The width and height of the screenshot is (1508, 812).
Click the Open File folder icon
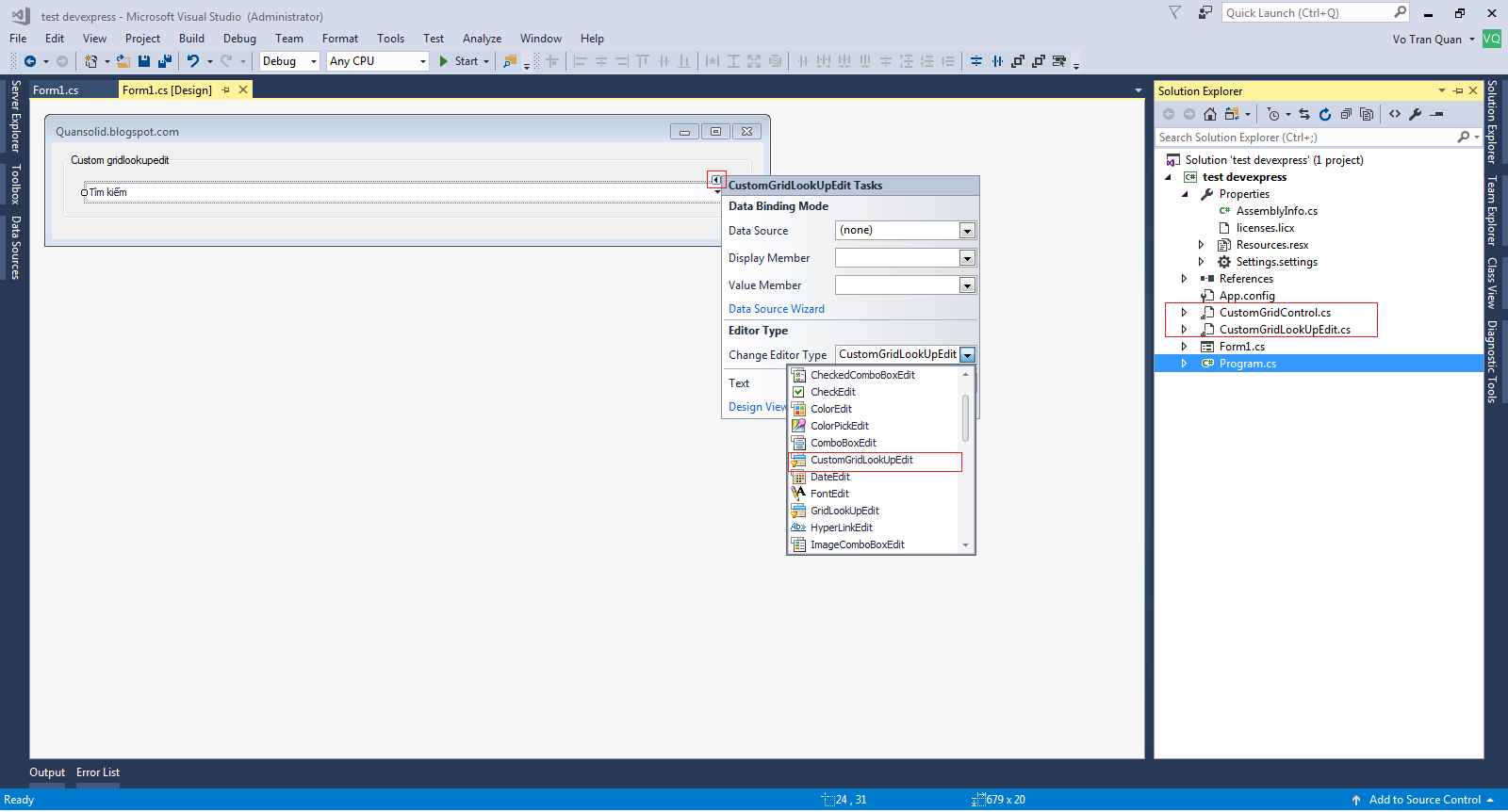click(123, 61)
